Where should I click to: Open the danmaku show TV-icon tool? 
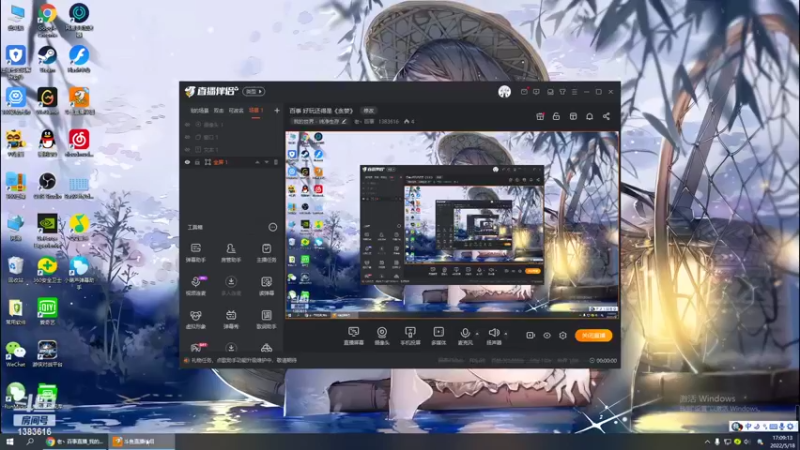point(231,319)
